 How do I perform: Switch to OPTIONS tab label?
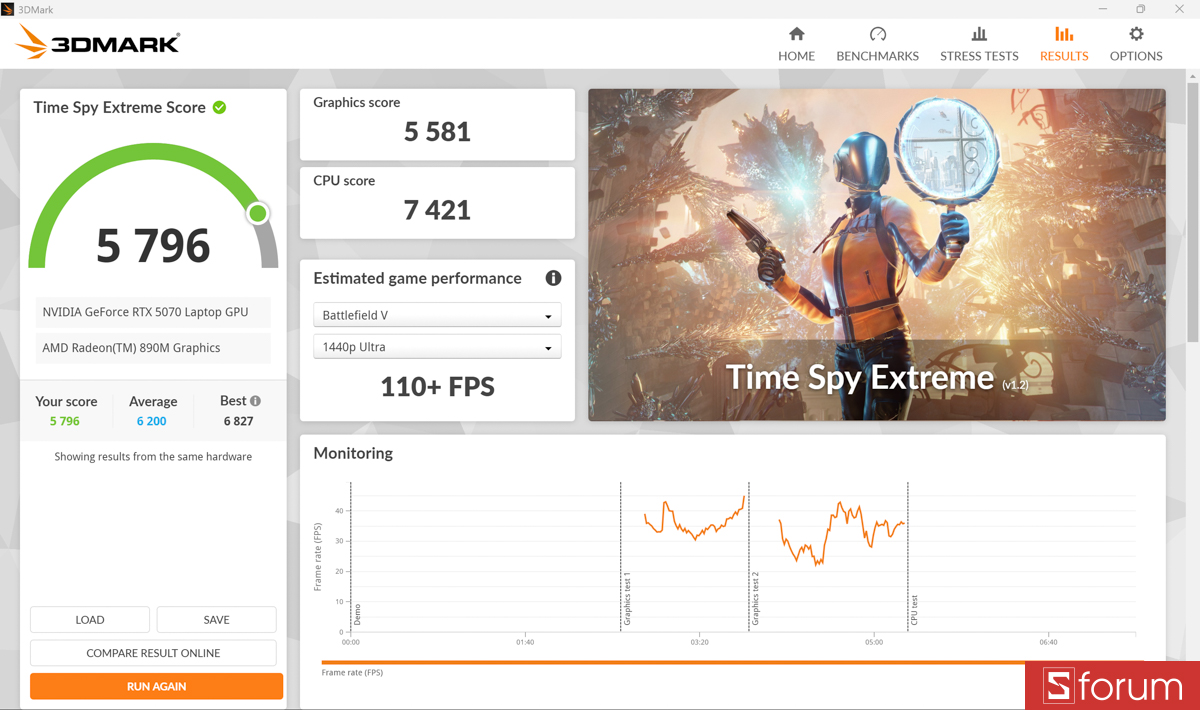tap(1136, 56)
